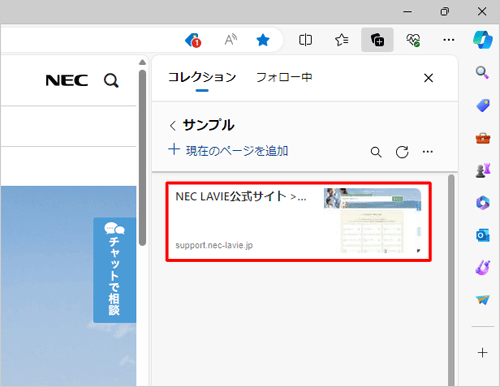Click the サンプル collection title
Image resolution: width=500 pixels, height=387 pixels.
pyautogui.click(x=208, y=125)
